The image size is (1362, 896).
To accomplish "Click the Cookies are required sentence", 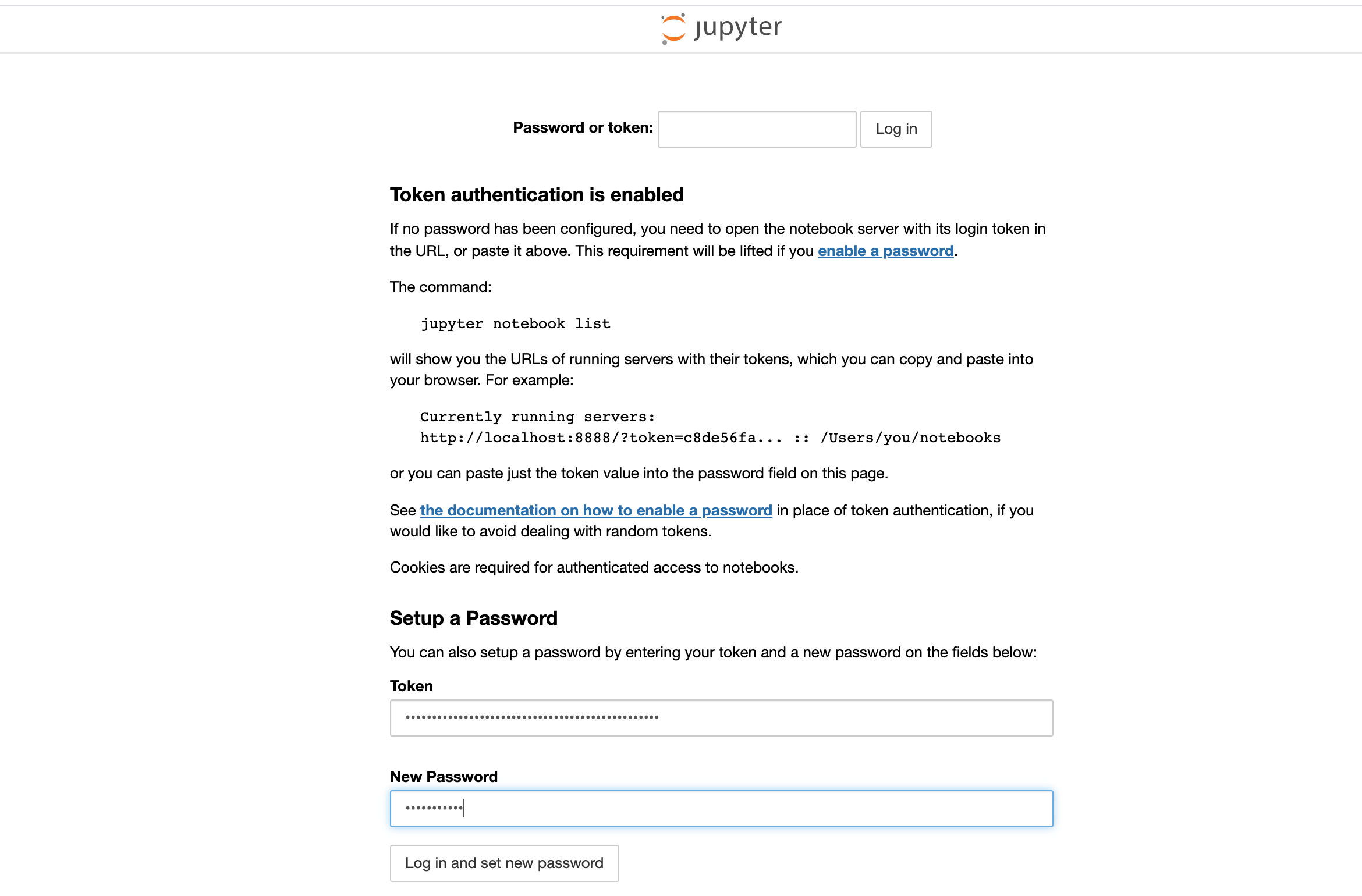I will pyautogui.click(x=594, y=567).
